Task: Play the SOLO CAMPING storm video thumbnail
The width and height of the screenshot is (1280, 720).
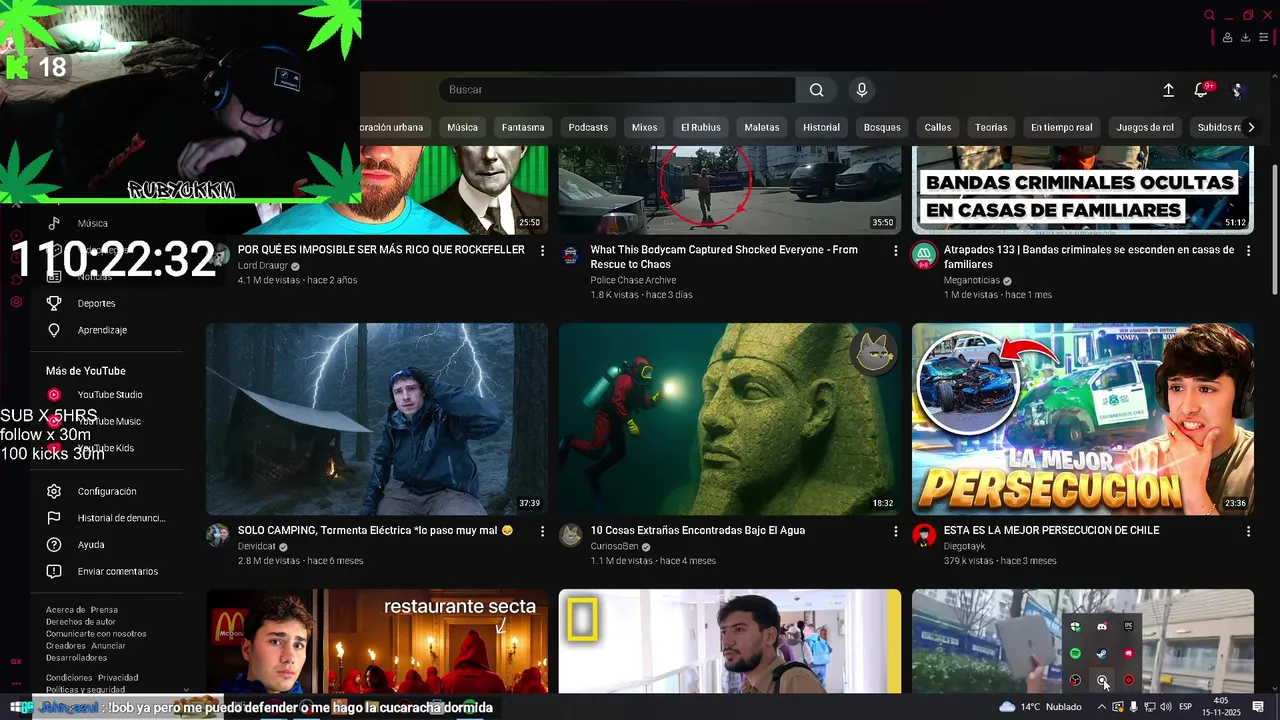Action: (377, 419)
